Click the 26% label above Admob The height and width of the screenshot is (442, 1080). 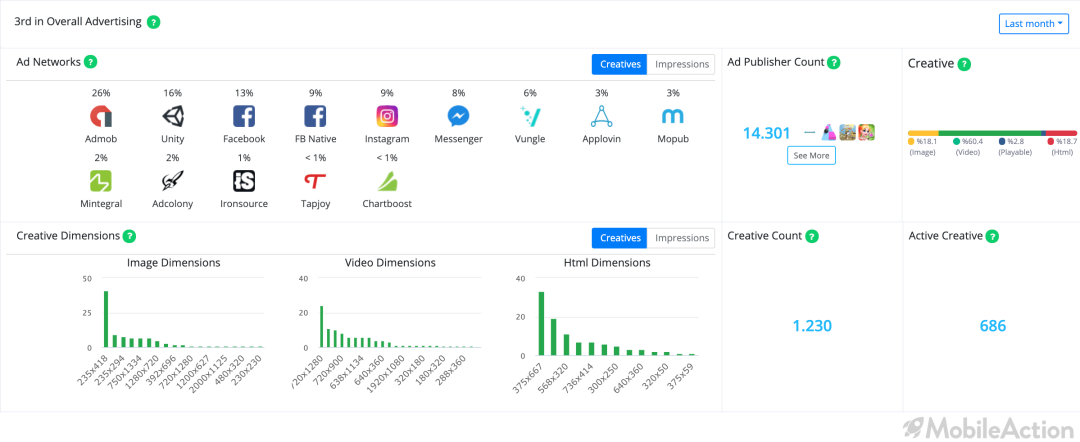point(101,93)
